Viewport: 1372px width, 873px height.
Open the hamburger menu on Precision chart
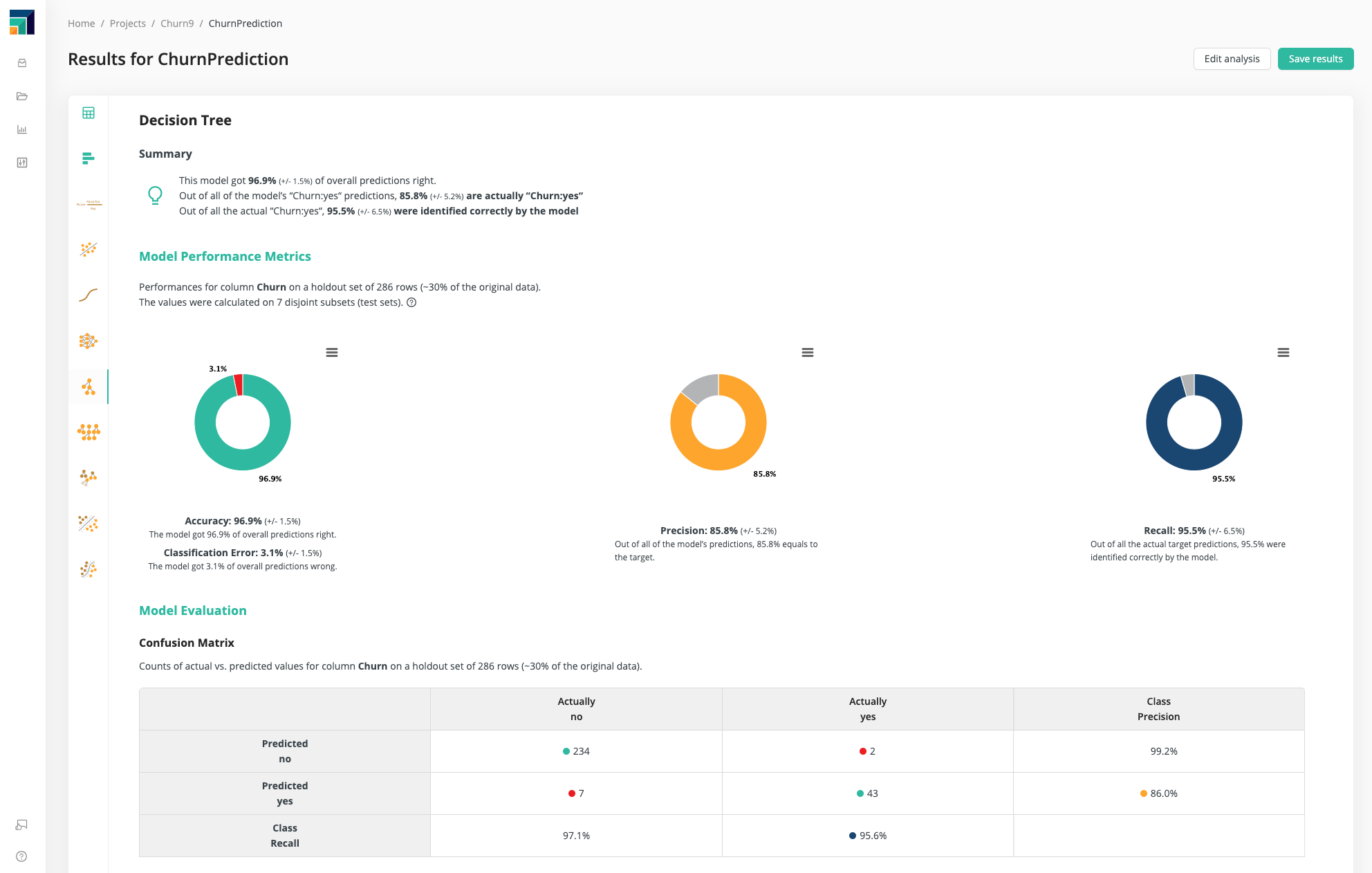pyautogui.click(x=807, y=352)
